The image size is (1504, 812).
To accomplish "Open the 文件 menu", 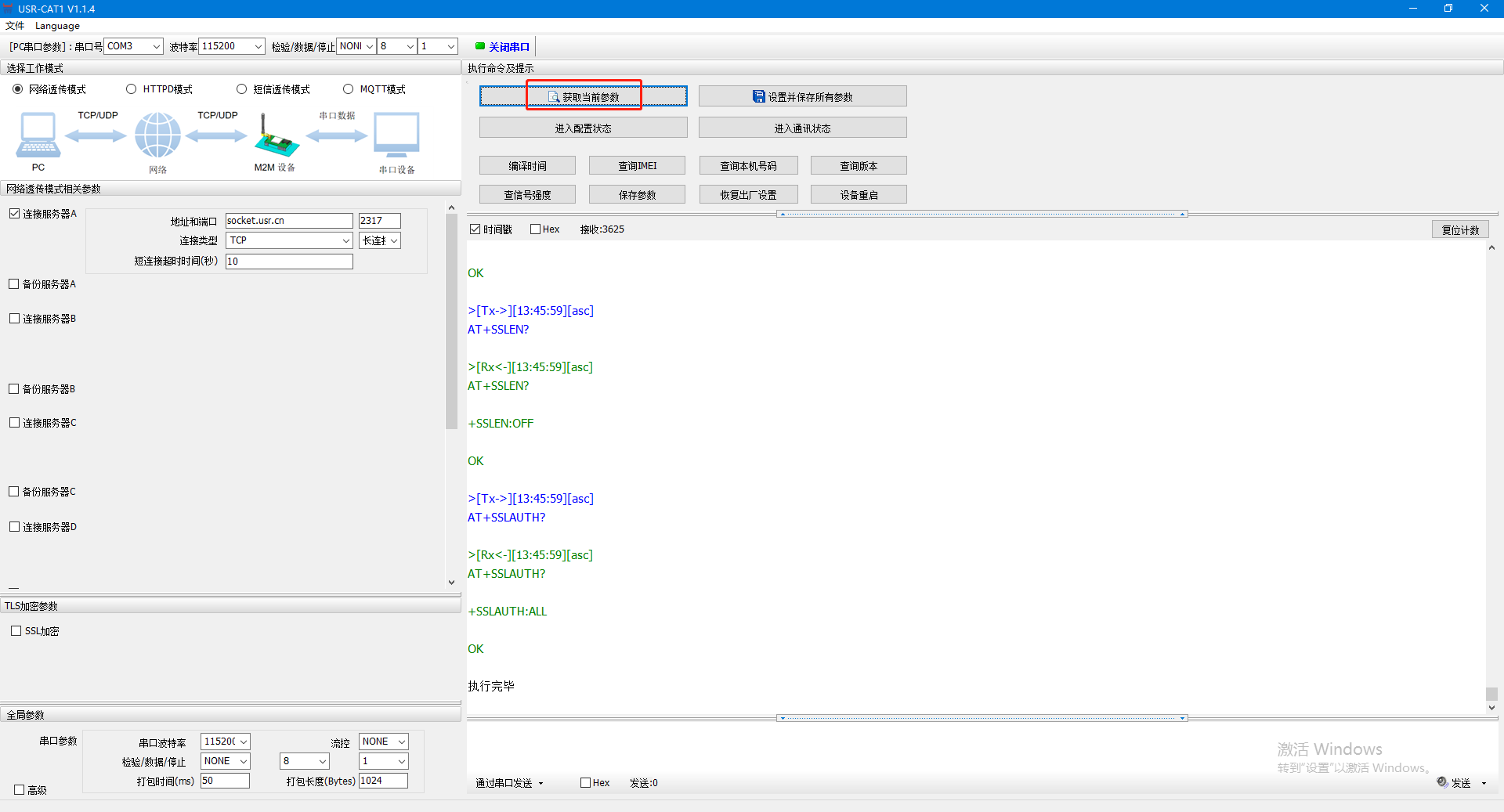I will coord(15,26).
